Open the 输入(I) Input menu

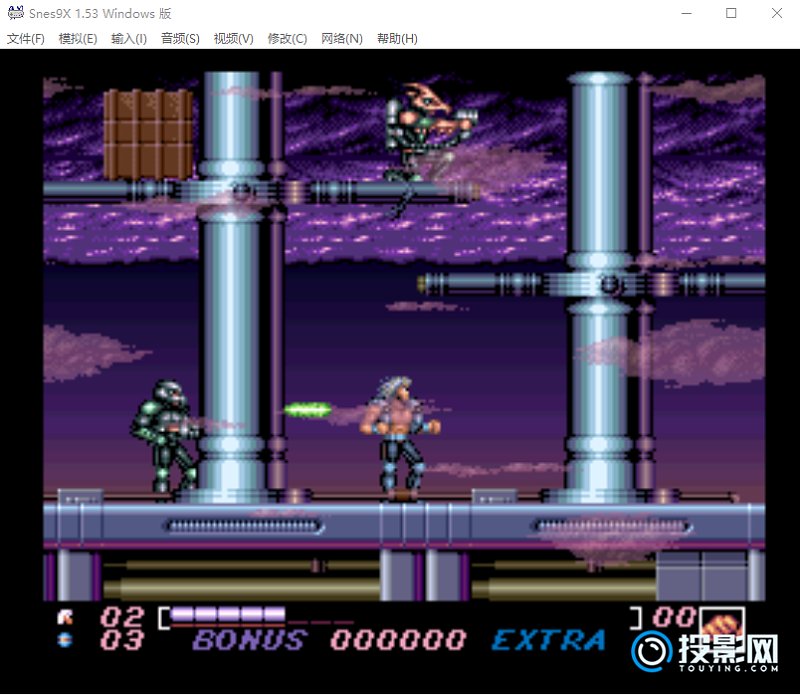[x=129, y=39]
